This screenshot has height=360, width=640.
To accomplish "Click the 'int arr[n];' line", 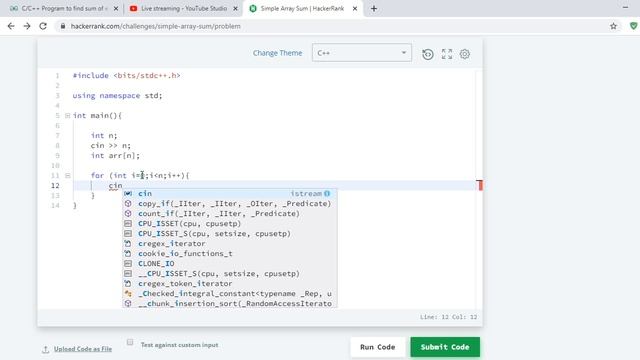I will point(115,156).
